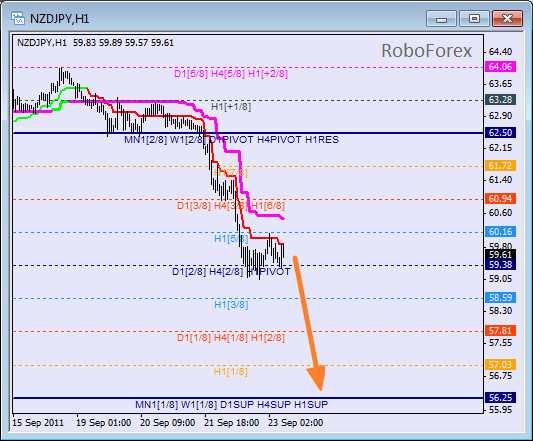Select the 57.03 orange price tag
533x441 pixels.
point(500,364)
